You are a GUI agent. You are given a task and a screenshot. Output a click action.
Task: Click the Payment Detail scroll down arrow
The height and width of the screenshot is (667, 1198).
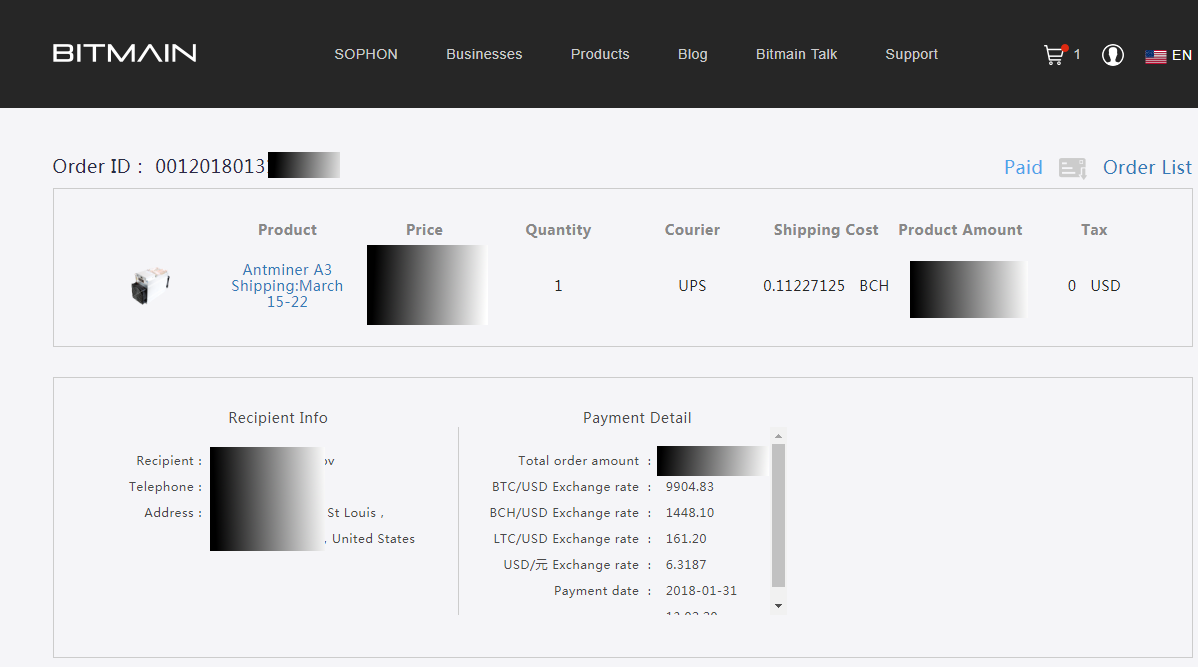(x=779, y=606)
